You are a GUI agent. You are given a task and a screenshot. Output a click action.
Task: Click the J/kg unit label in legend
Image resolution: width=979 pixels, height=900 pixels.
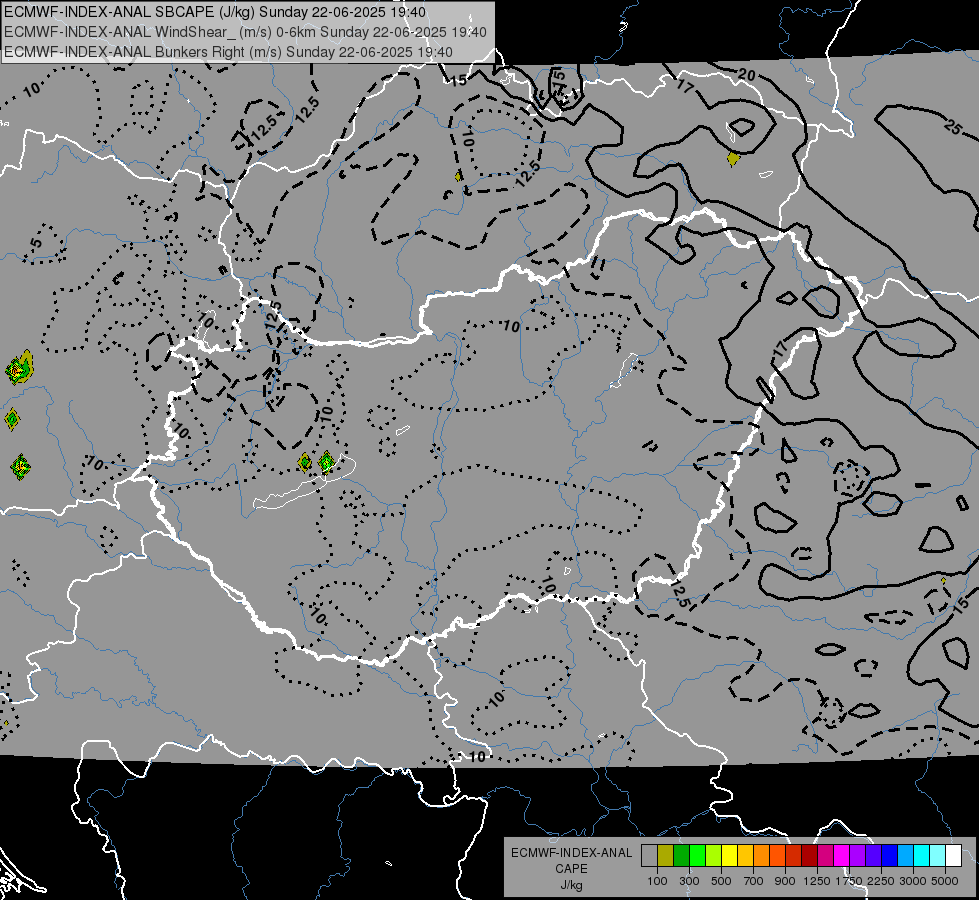coord(571,885)
